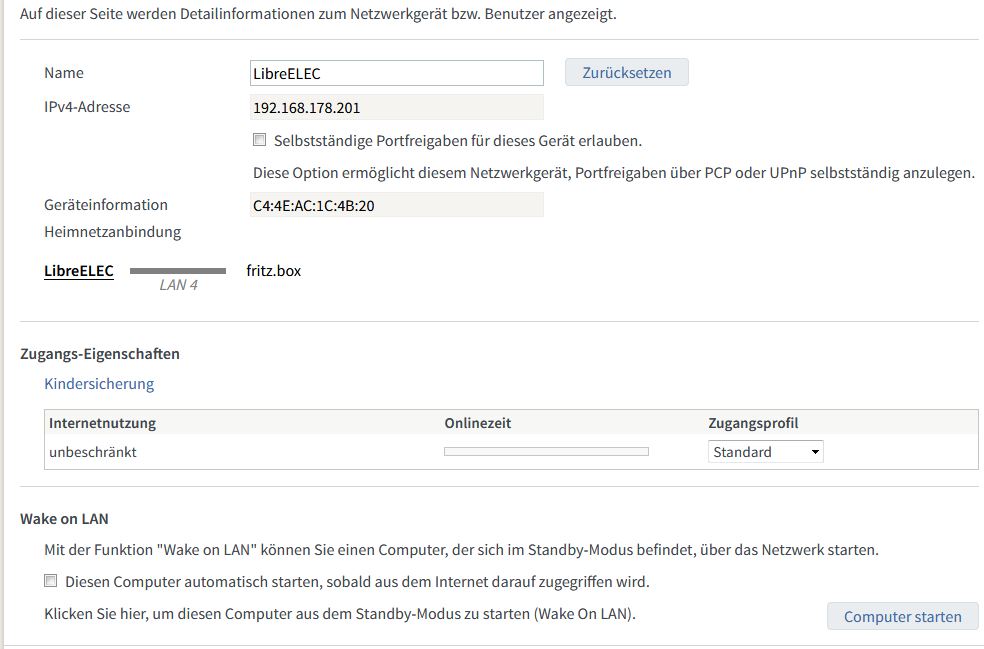Click the LAN 4 port label
This screenshot has height=649, width=984.
point(178,286)
